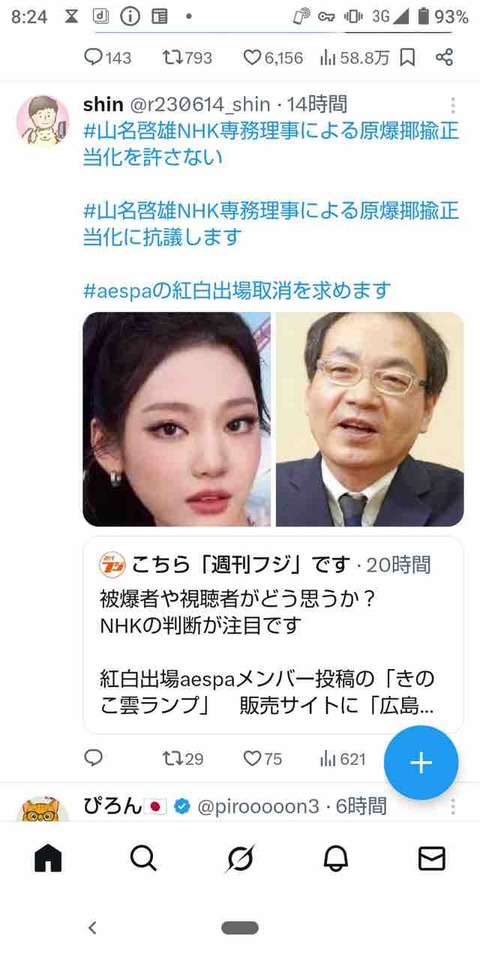Open the Search tab with magnifier icon
This screenshot has width=480, height=960.
[x=143, y=858]
